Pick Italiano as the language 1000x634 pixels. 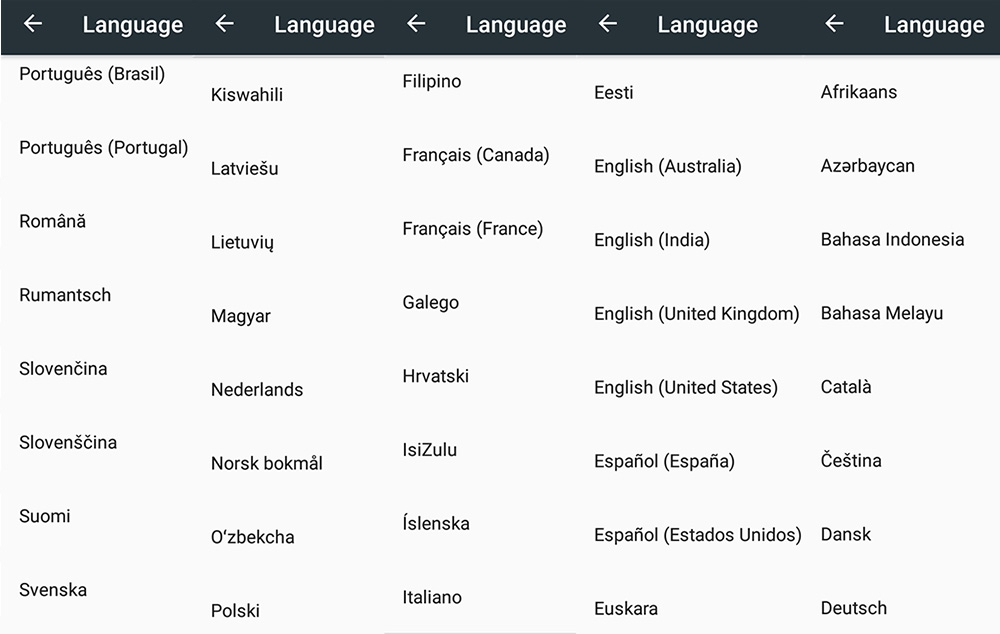point(432,597)
